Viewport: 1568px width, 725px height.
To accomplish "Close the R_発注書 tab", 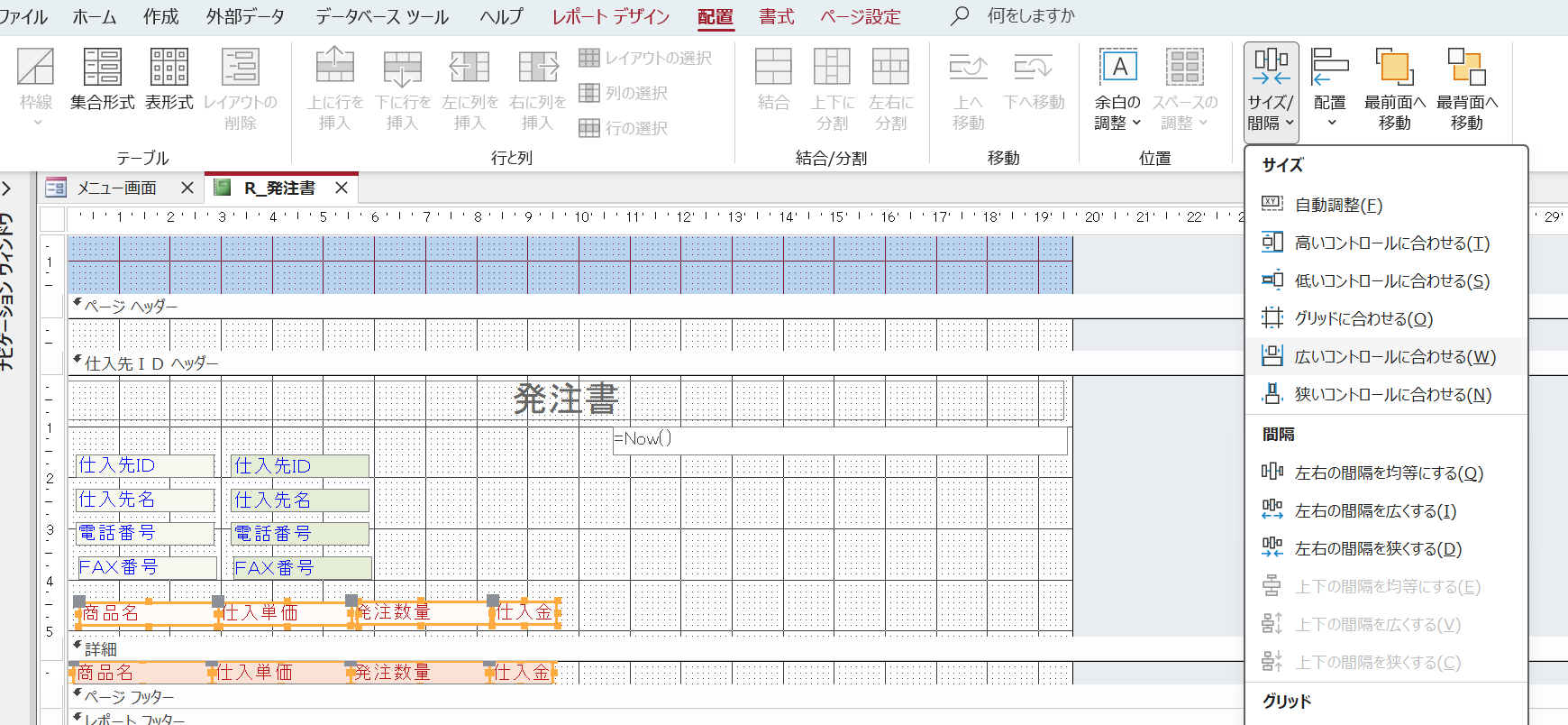I will click(342, 188).
